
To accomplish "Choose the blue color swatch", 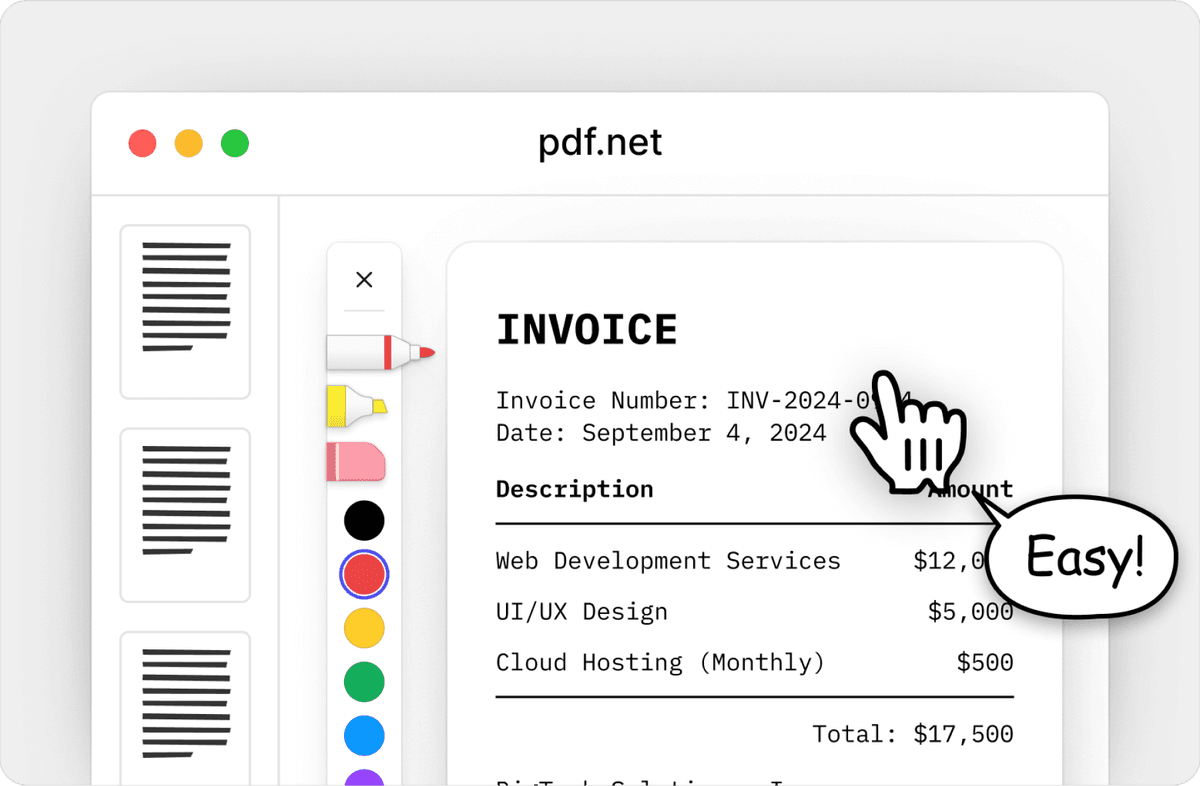I will tap(364, 736).
